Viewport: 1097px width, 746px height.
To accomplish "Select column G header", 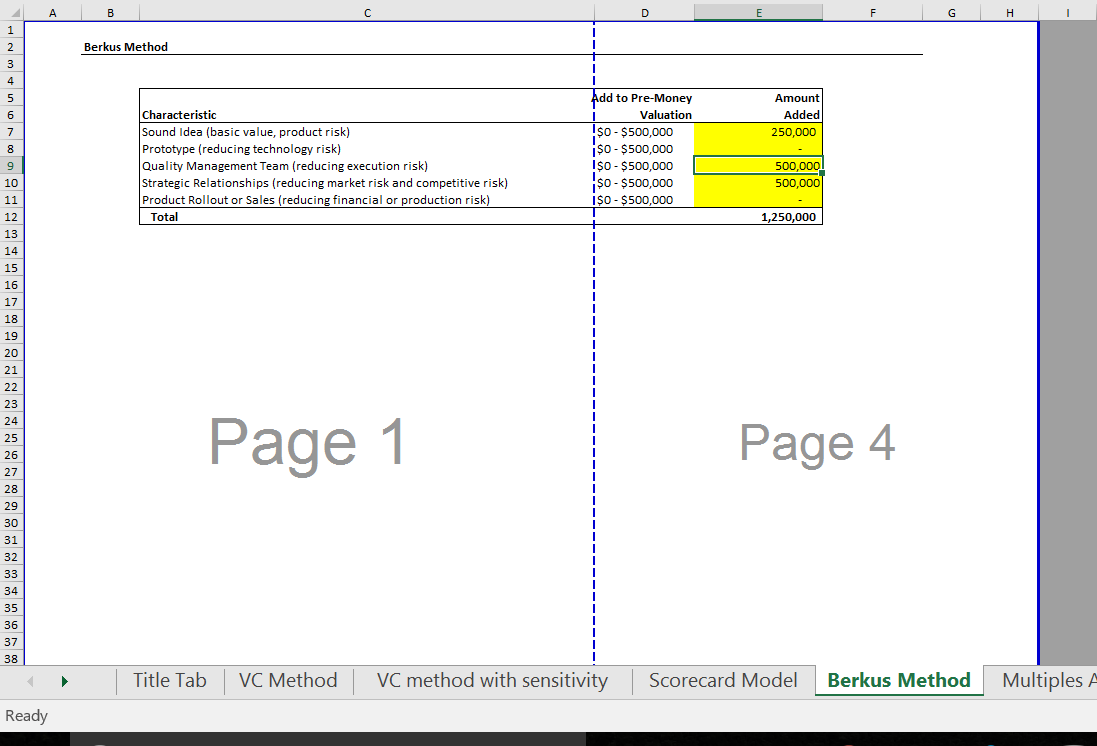I will (x=951, y=13).
